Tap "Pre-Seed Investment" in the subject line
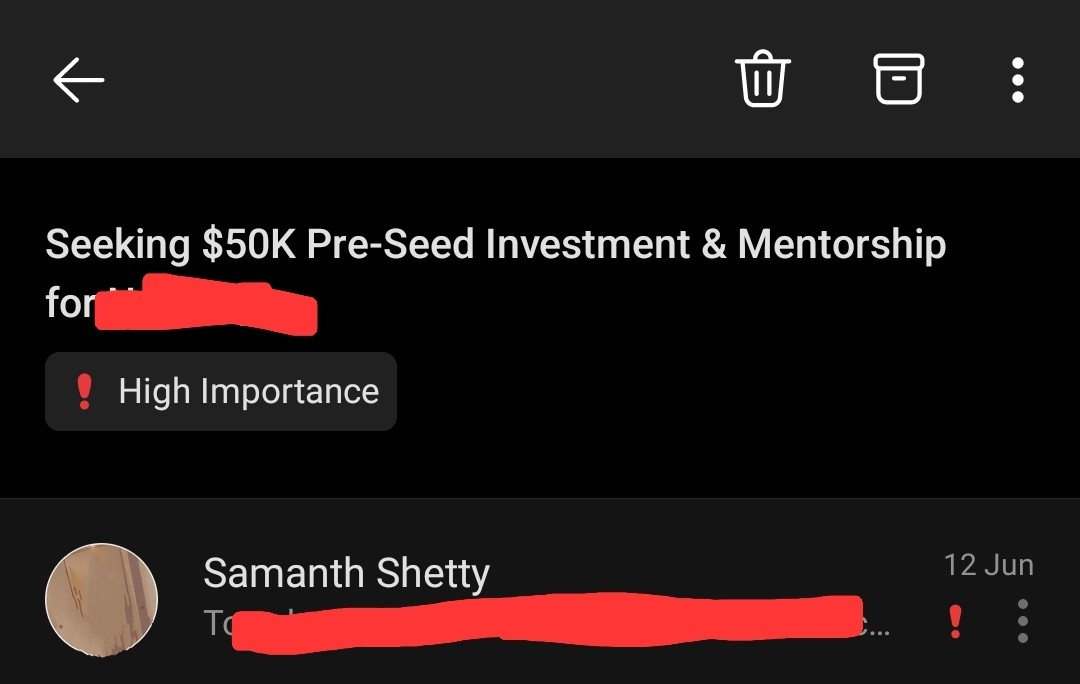Screen dimensions: 1080x684 click(x=498, y=245)
